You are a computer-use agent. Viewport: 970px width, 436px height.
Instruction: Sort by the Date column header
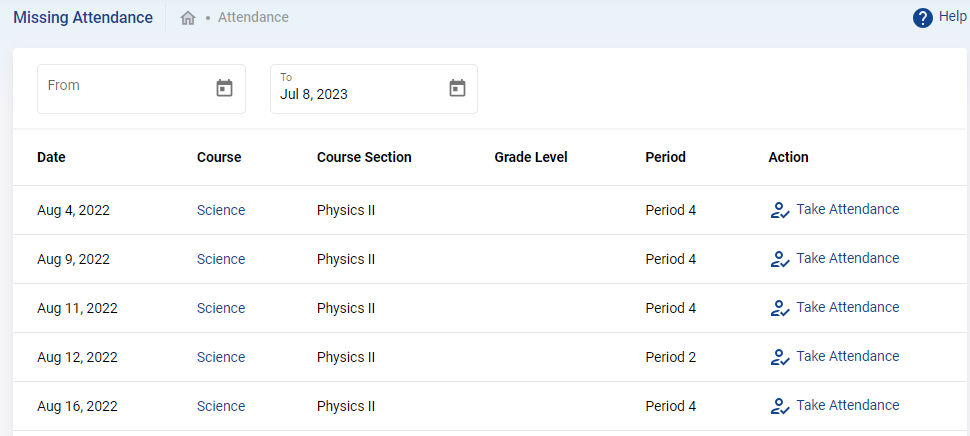point(51,157)
